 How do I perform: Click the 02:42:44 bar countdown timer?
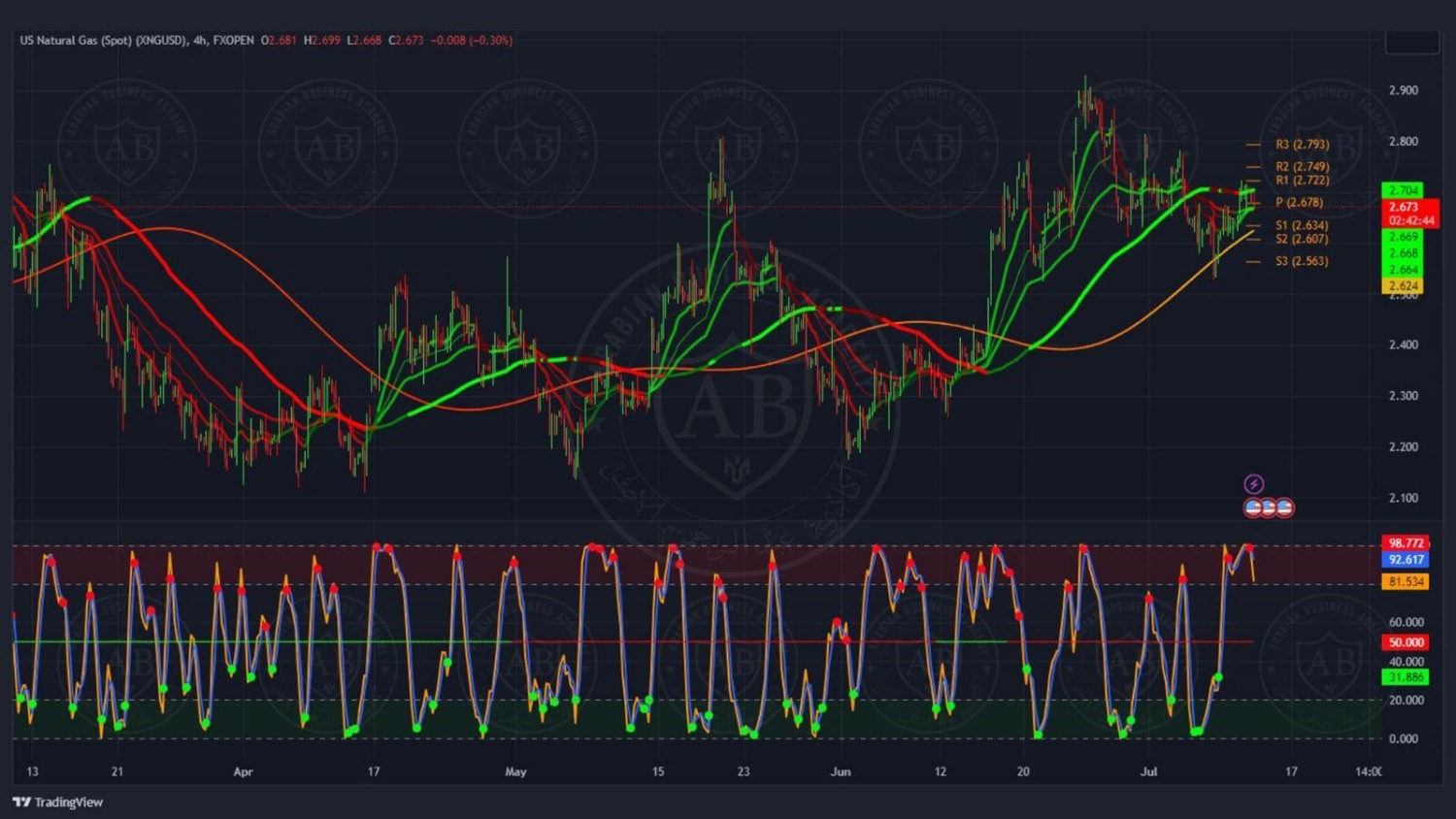1409,221
